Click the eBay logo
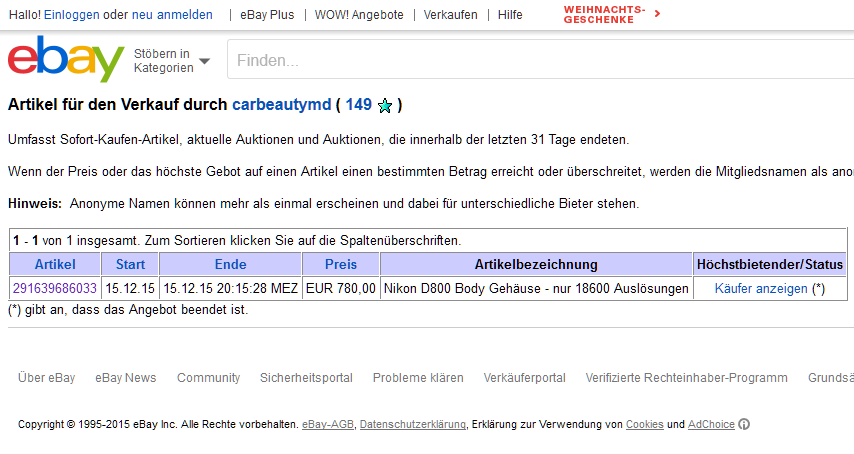The height and width of the screenshot is (454, 854). click(x=66, y=59)
